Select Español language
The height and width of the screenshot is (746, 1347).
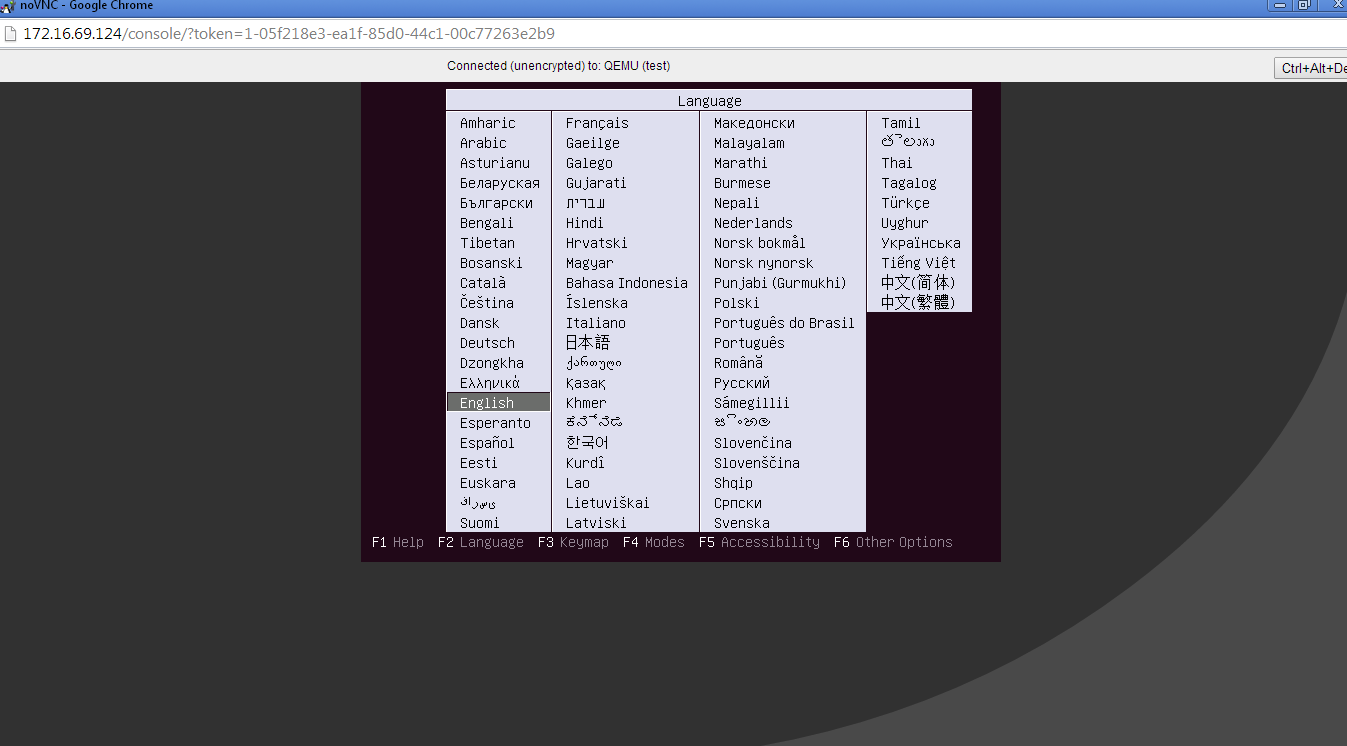(x=487, y=443)
